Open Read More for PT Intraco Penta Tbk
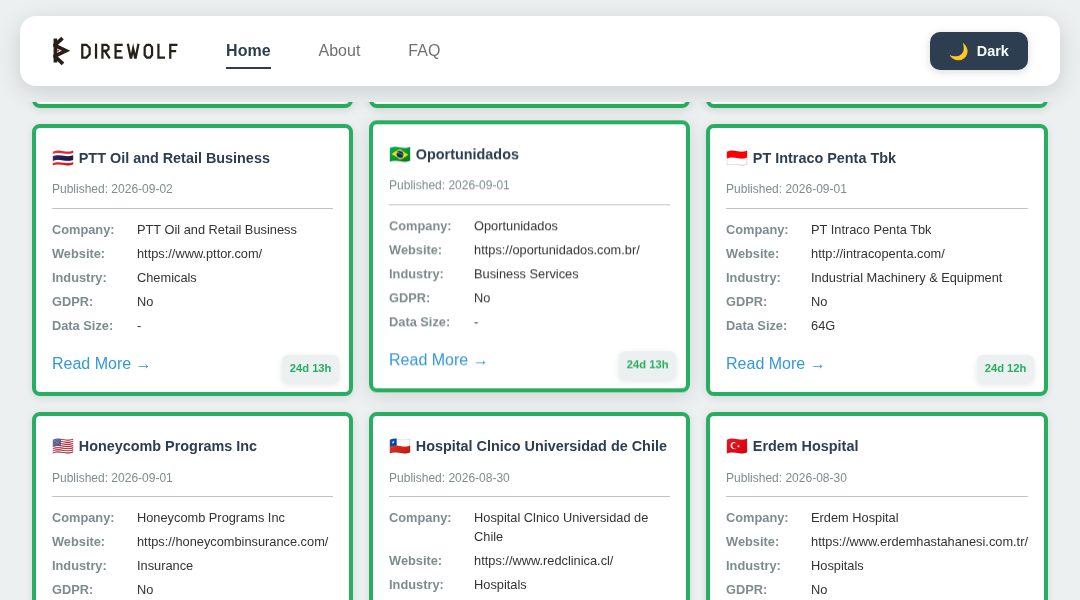 coord(775,364)
